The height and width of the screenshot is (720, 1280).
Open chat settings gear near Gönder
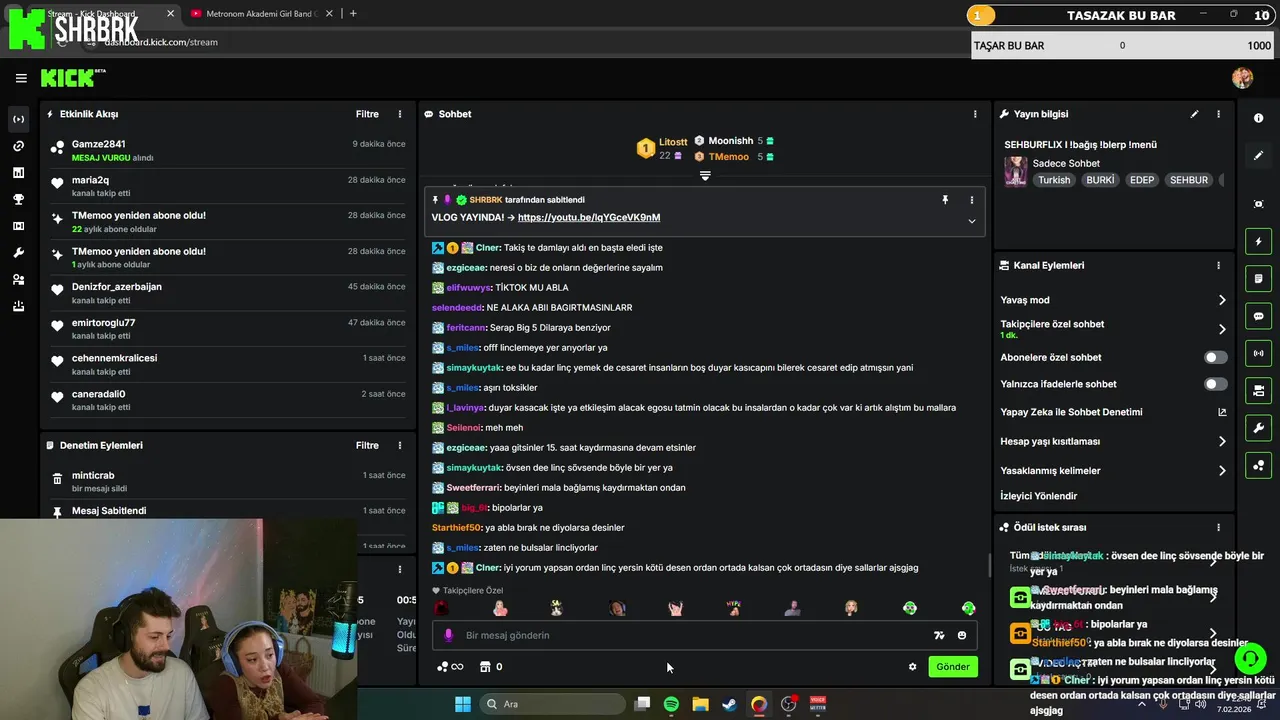coord(912,667)
